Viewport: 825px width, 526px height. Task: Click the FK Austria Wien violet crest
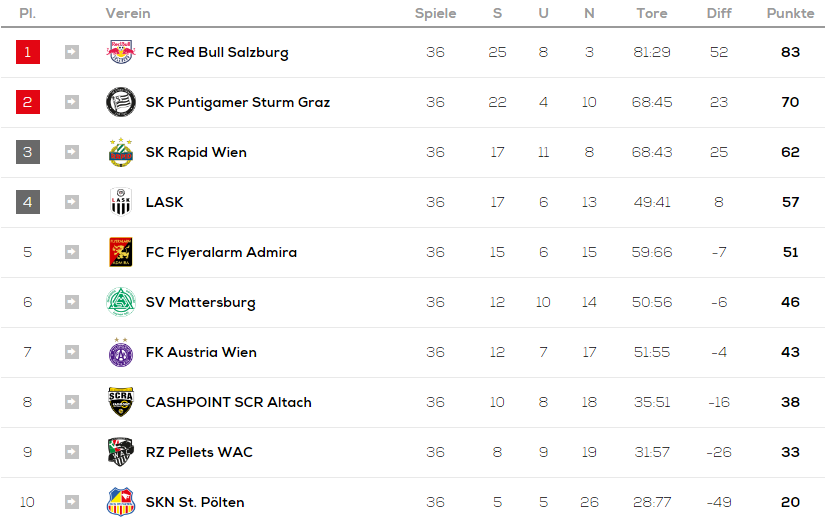(x=120, y=352)
